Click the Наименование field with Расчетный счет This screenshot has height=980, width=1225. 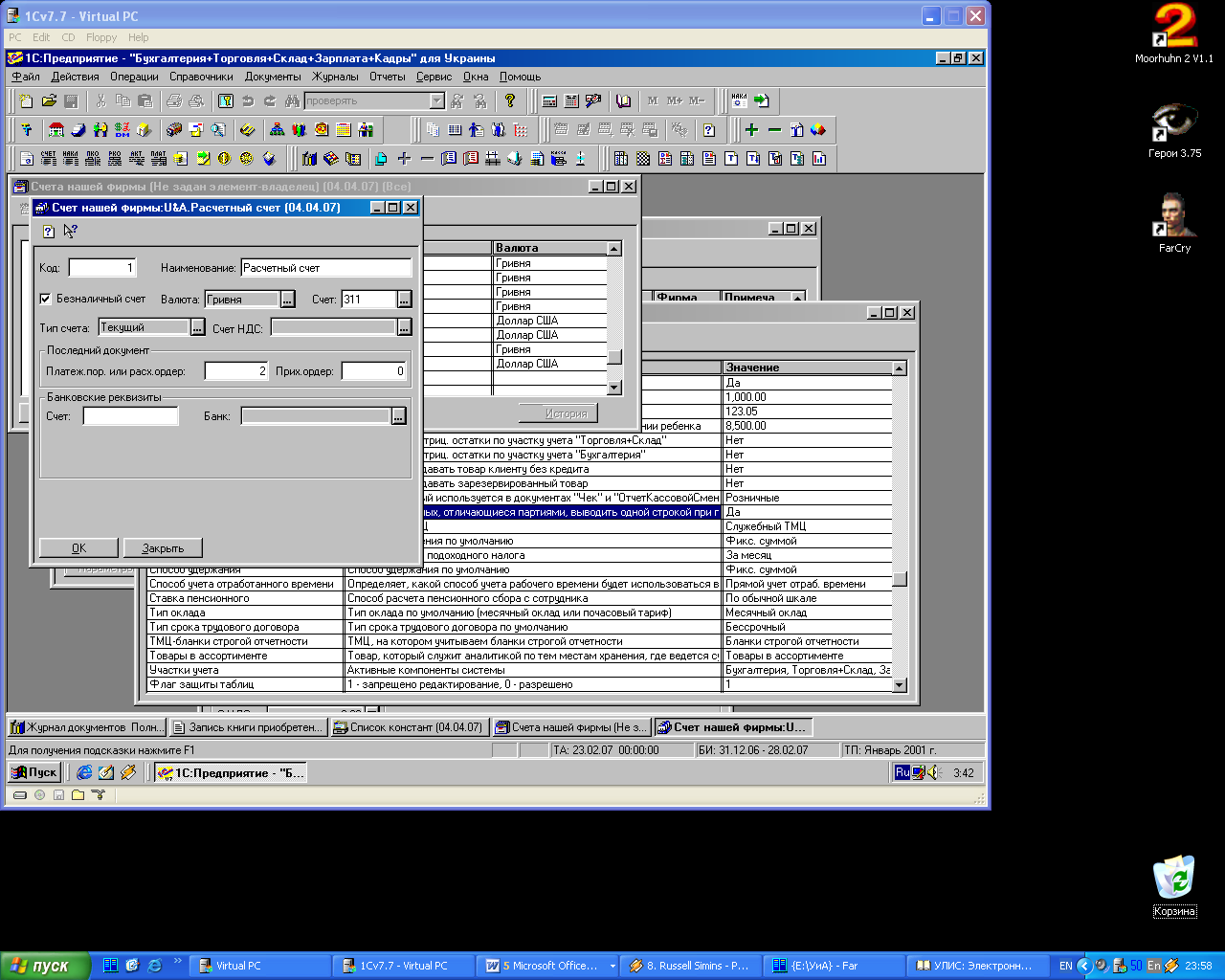pos(326,268)
